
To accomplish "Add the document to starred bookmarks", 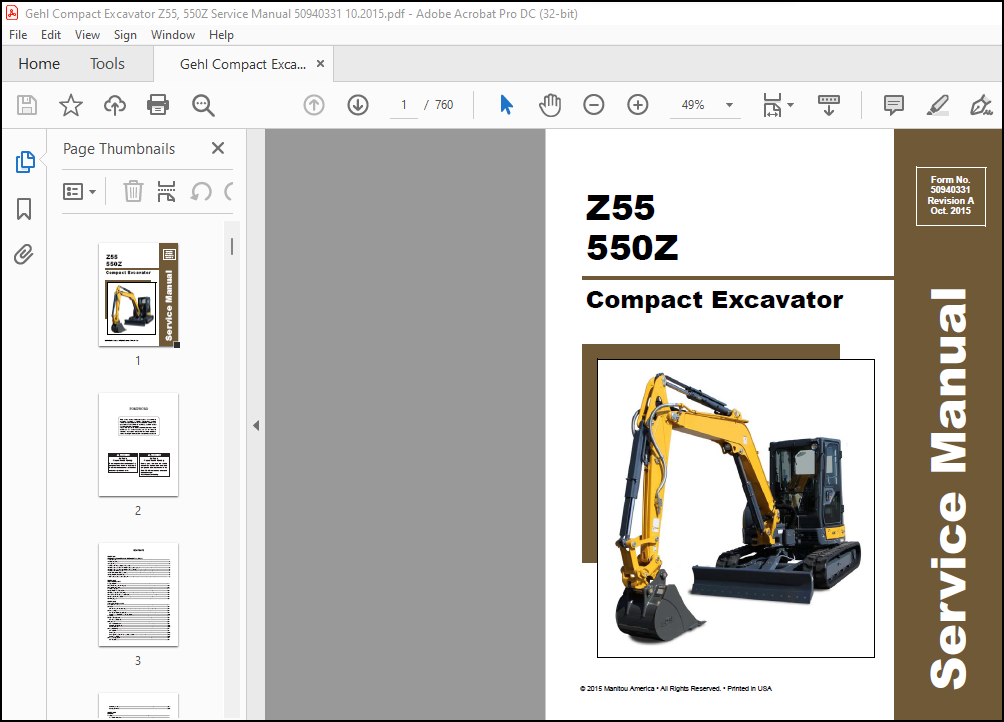I will (x=70, y=105).
